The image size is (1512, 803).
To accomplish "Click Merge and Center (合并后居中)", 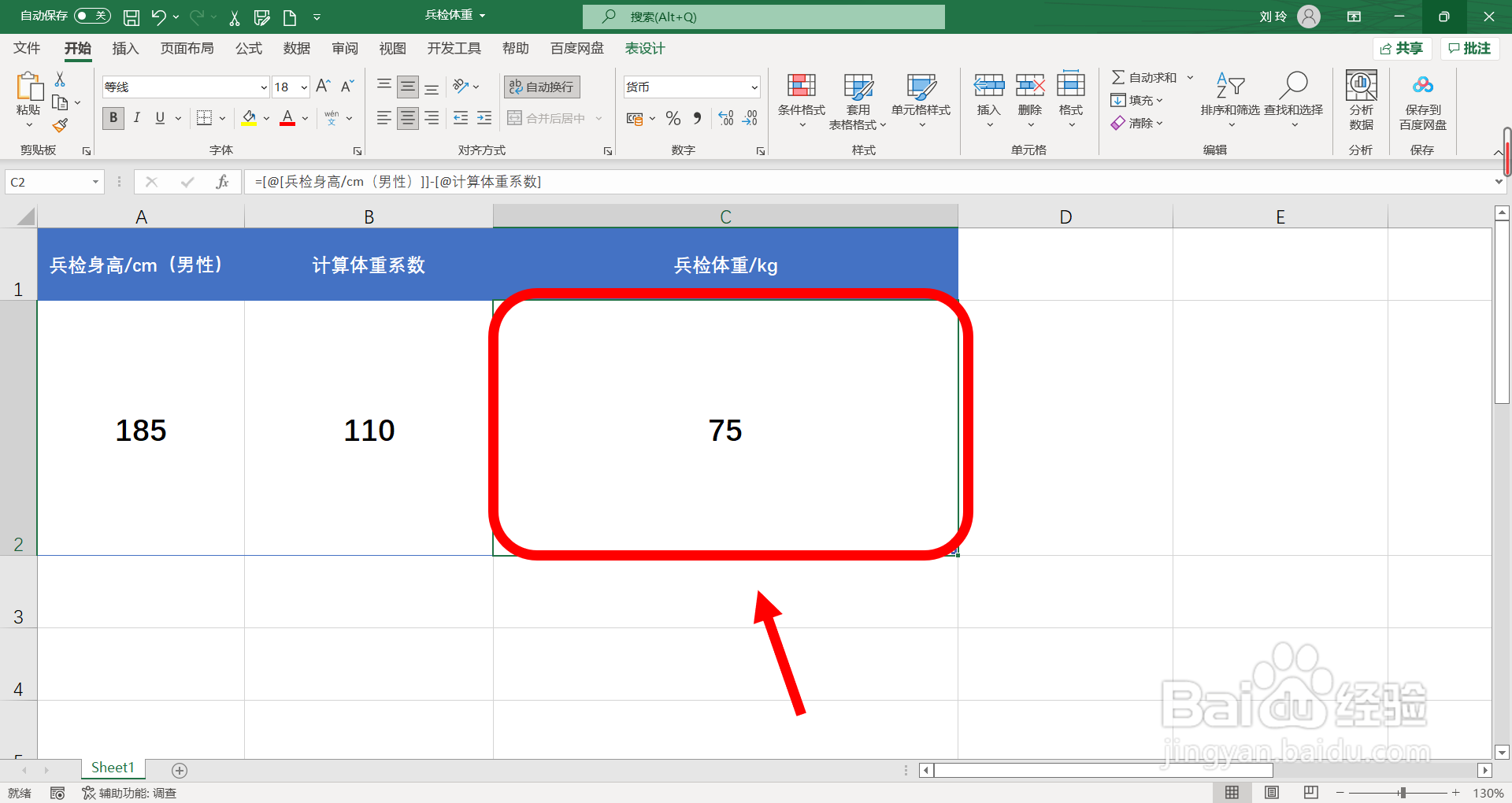I will [x=547, y=118].
